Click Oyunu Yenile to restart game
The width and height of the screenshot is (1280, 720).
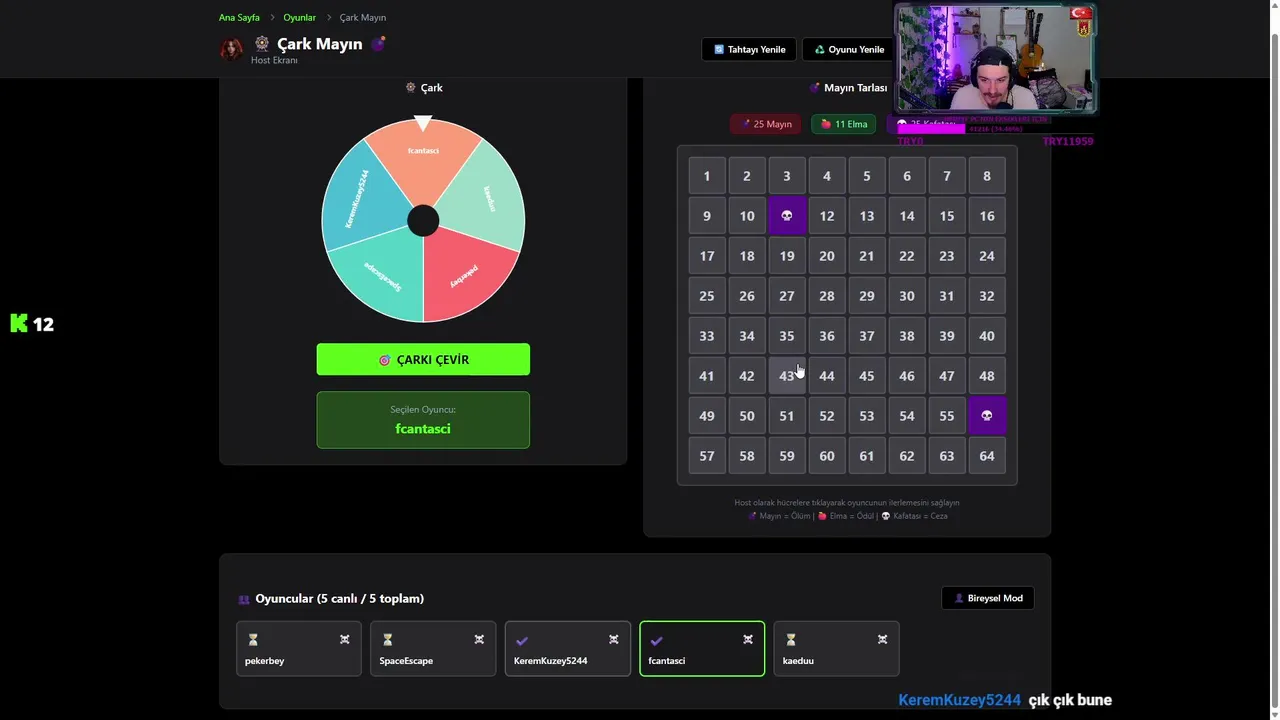[x=849, y=49]
